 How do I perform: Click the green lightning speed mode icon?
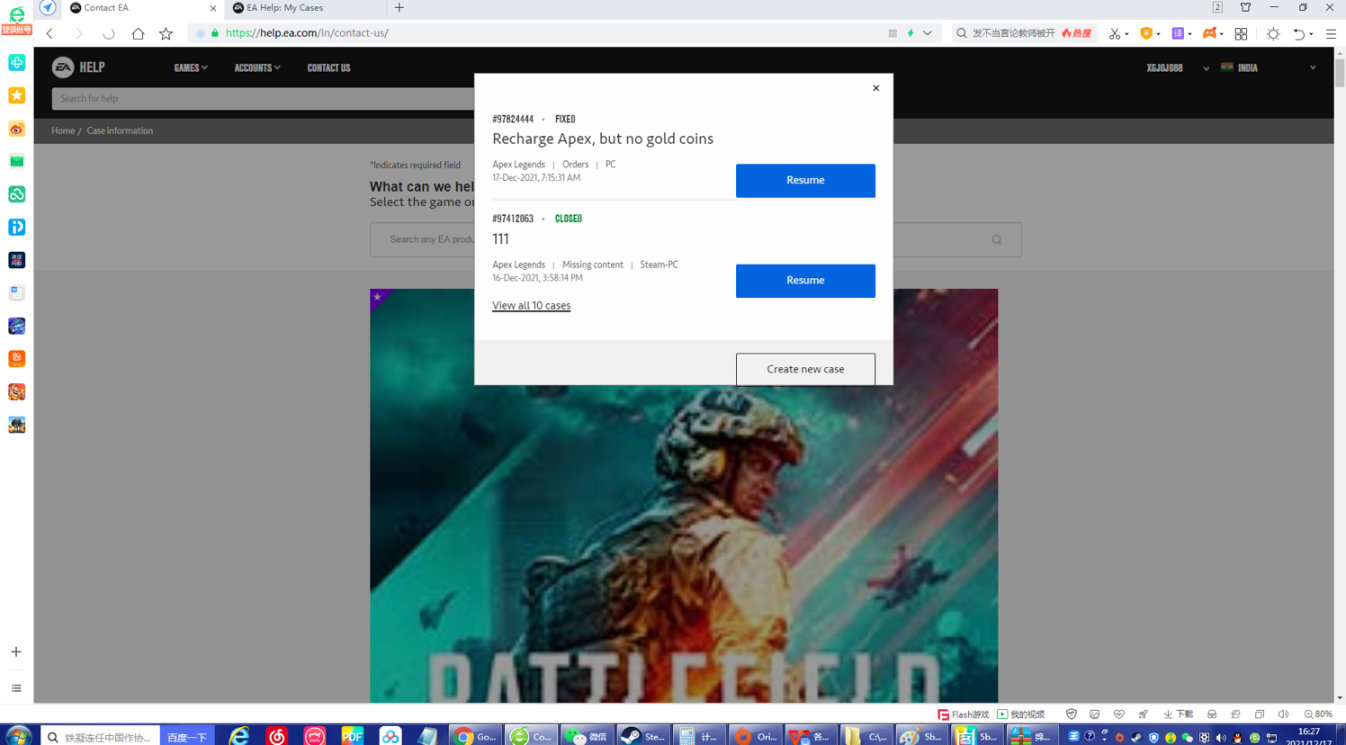(x=910, y=33)
